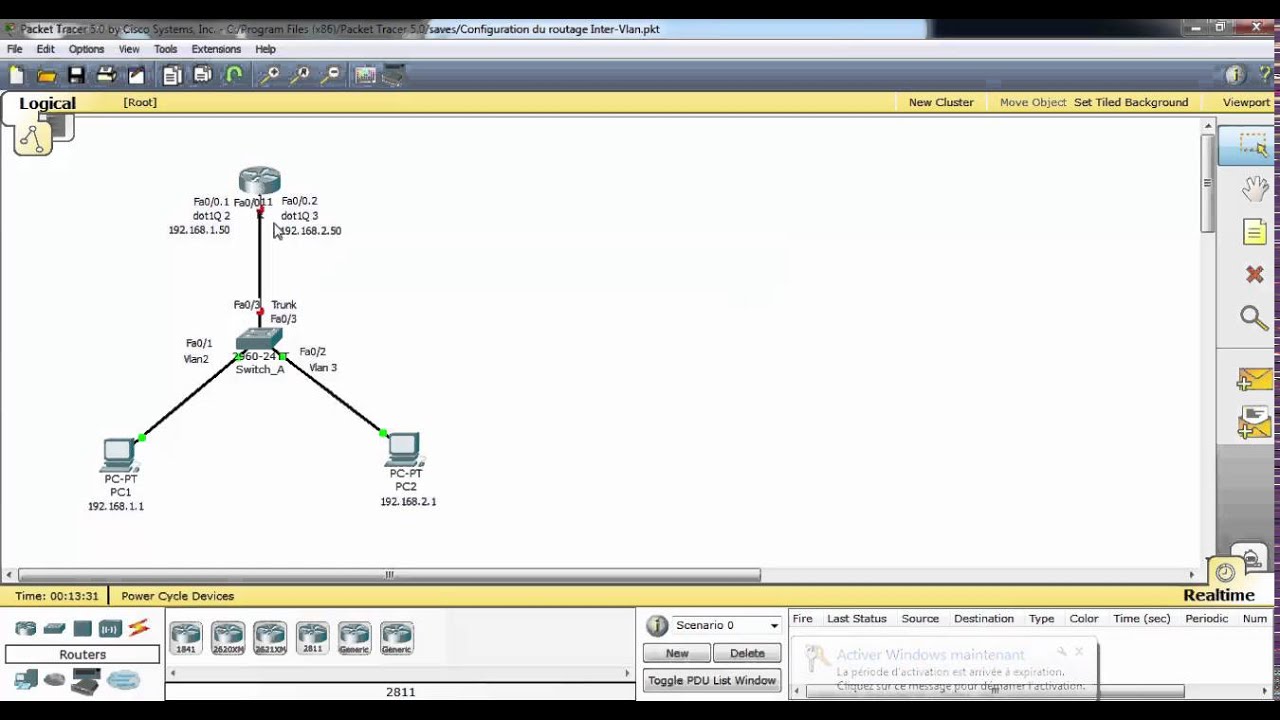Pick the Place Note tool
The height and width of the screenshot is (720, 1280).
(x=1254, y=232)
